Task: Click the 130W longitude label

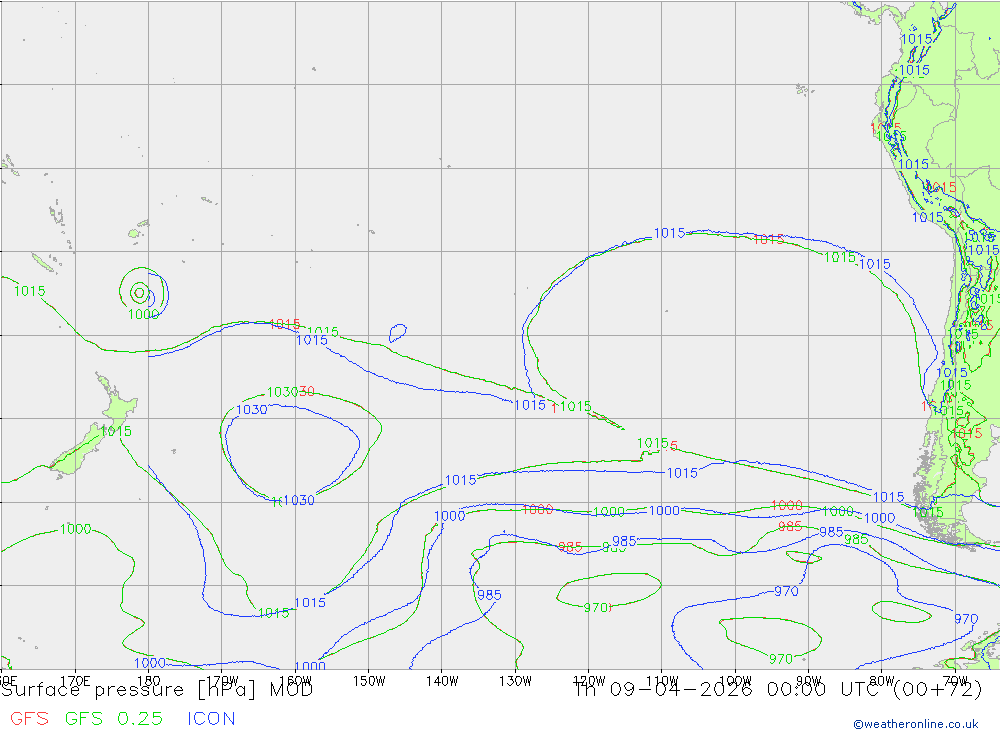Action: (515, 681)
